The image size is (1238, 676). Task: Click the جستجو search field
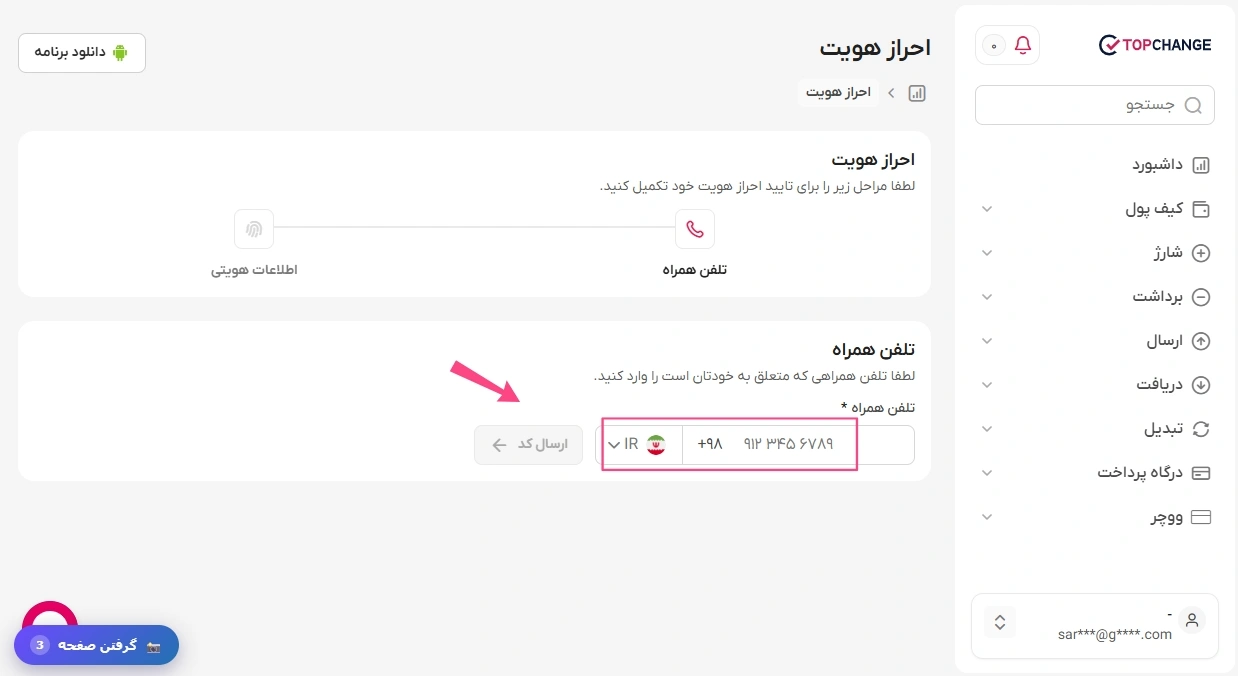coord(1094,105)
